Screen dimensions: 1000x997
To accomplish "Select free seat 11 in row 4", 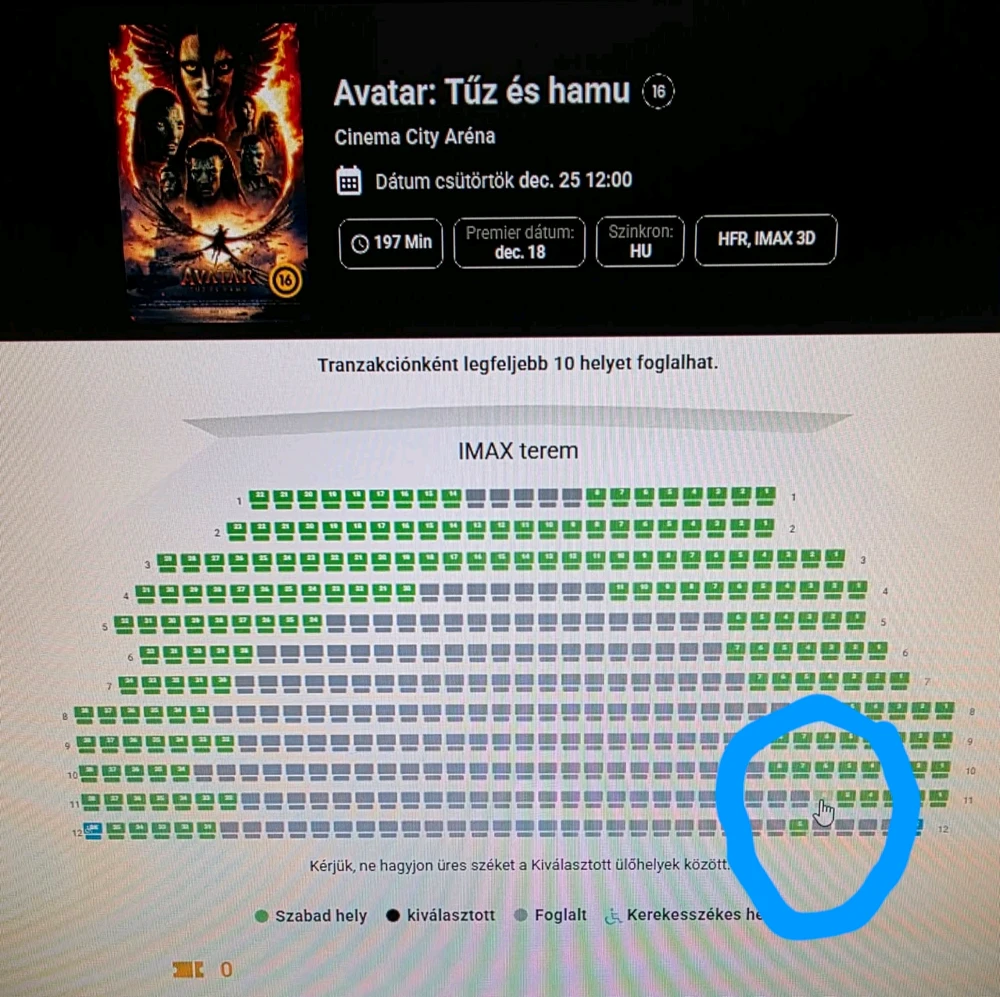I will (617, 589).
